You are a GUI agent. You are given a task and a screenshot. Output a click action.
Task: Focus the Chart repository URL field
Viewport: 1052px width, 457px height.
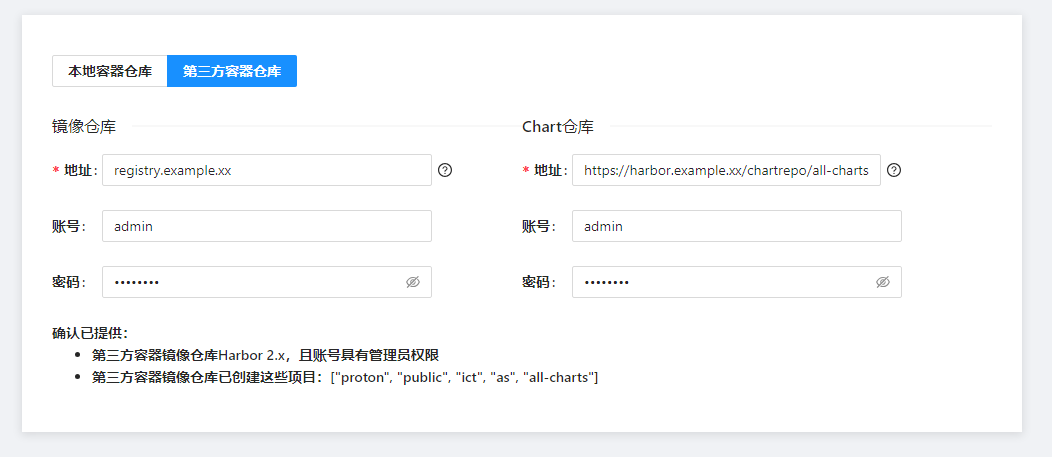click(x=727, y=170)
